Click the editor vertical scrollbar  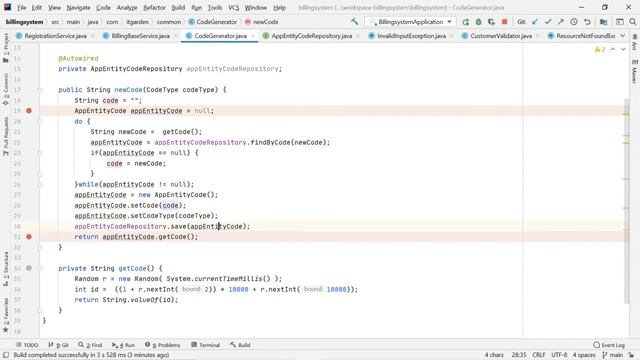coord(626,202)
